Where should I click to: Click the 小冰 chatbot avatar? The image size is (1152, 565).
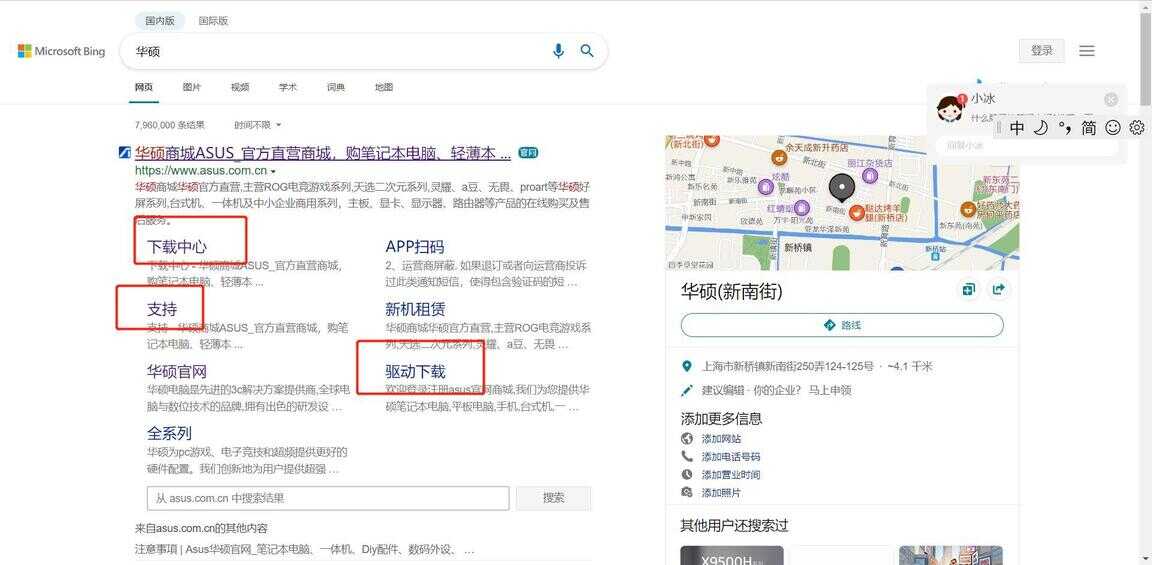(949, 107)
